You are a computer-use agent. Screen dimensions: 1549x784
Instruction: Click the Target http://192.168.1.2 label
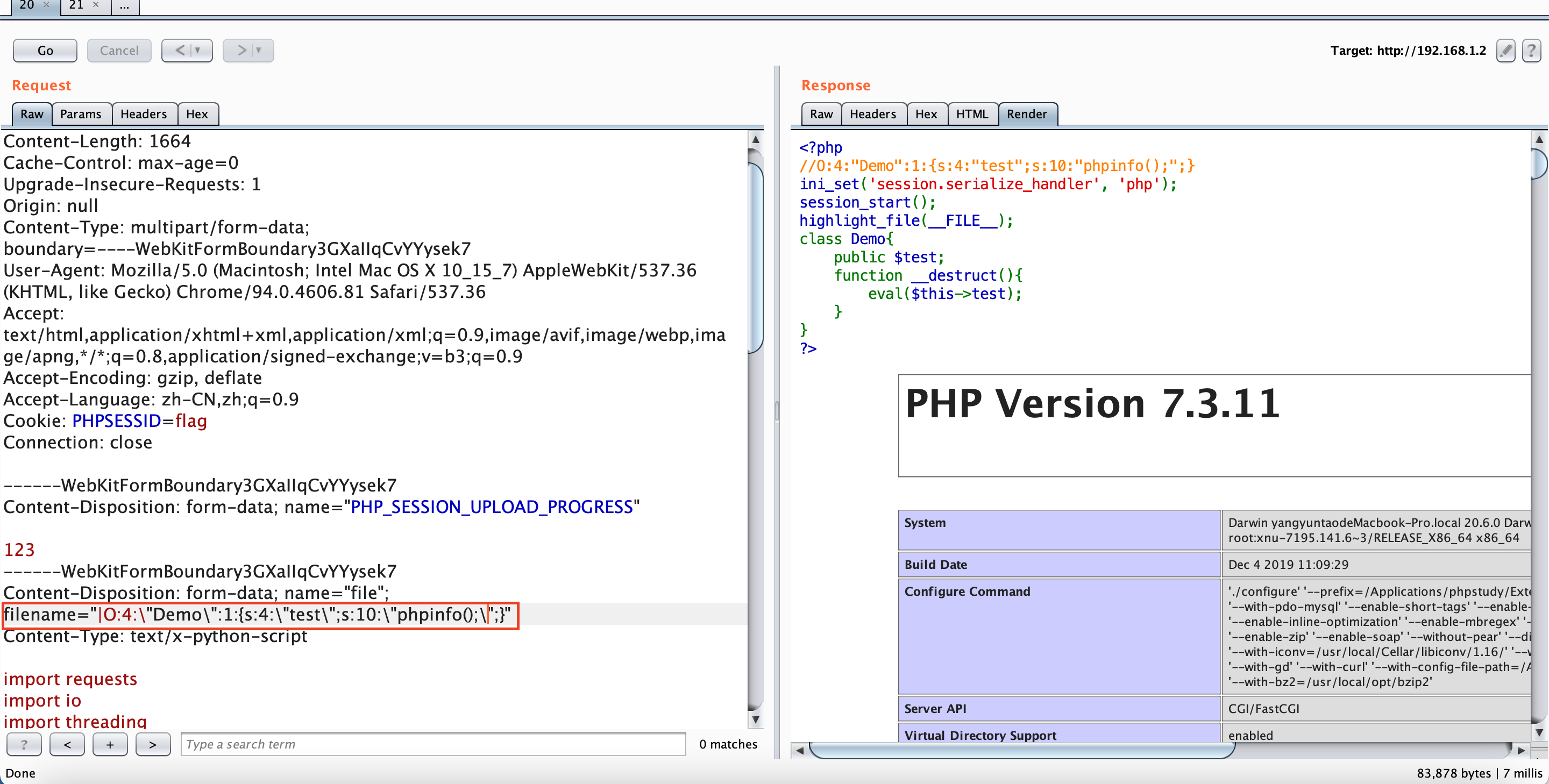click(x=1408, y=51)
